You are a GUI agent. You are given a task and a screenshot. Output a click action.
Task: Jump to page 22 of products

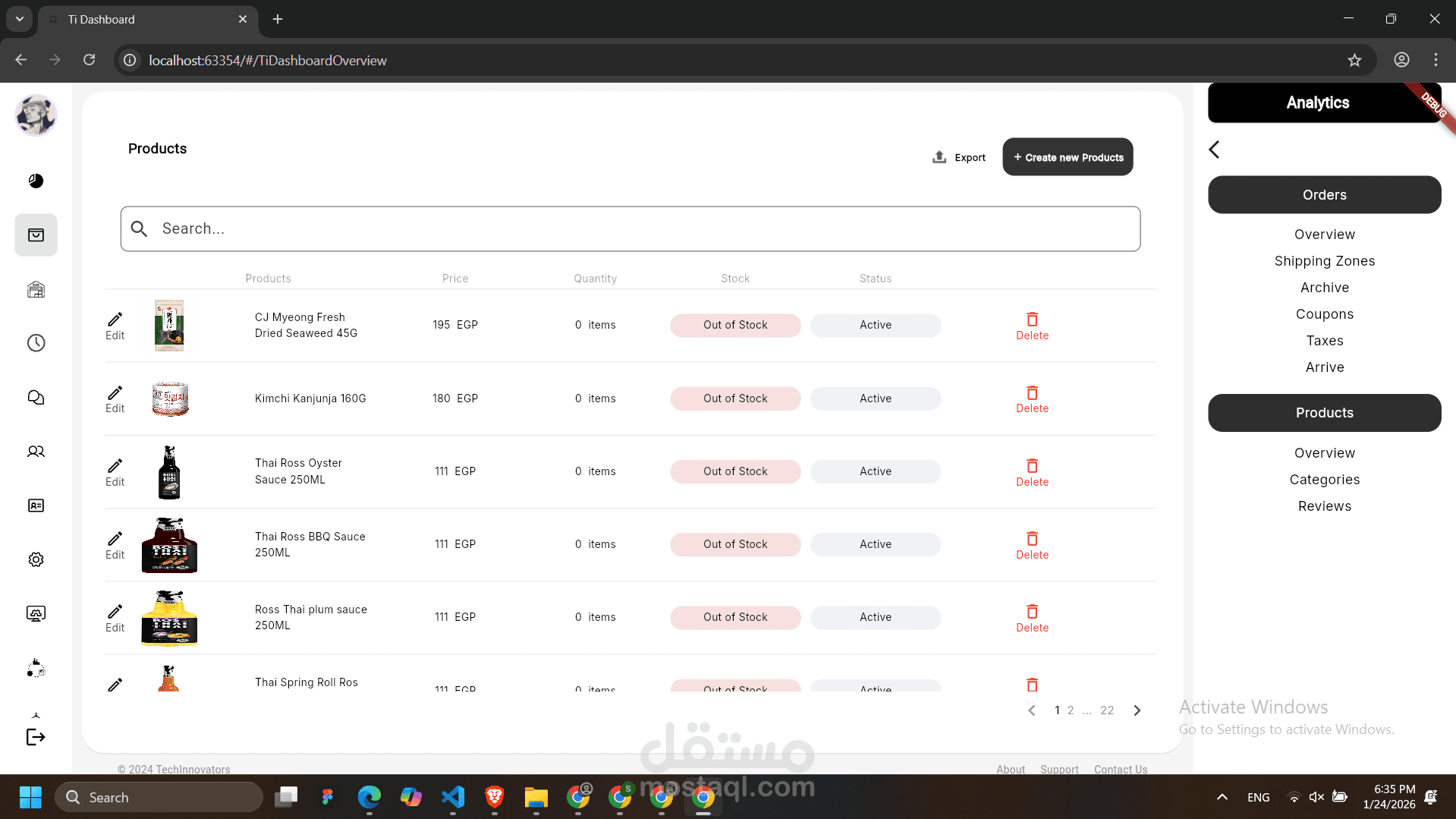click(1107, 710)
